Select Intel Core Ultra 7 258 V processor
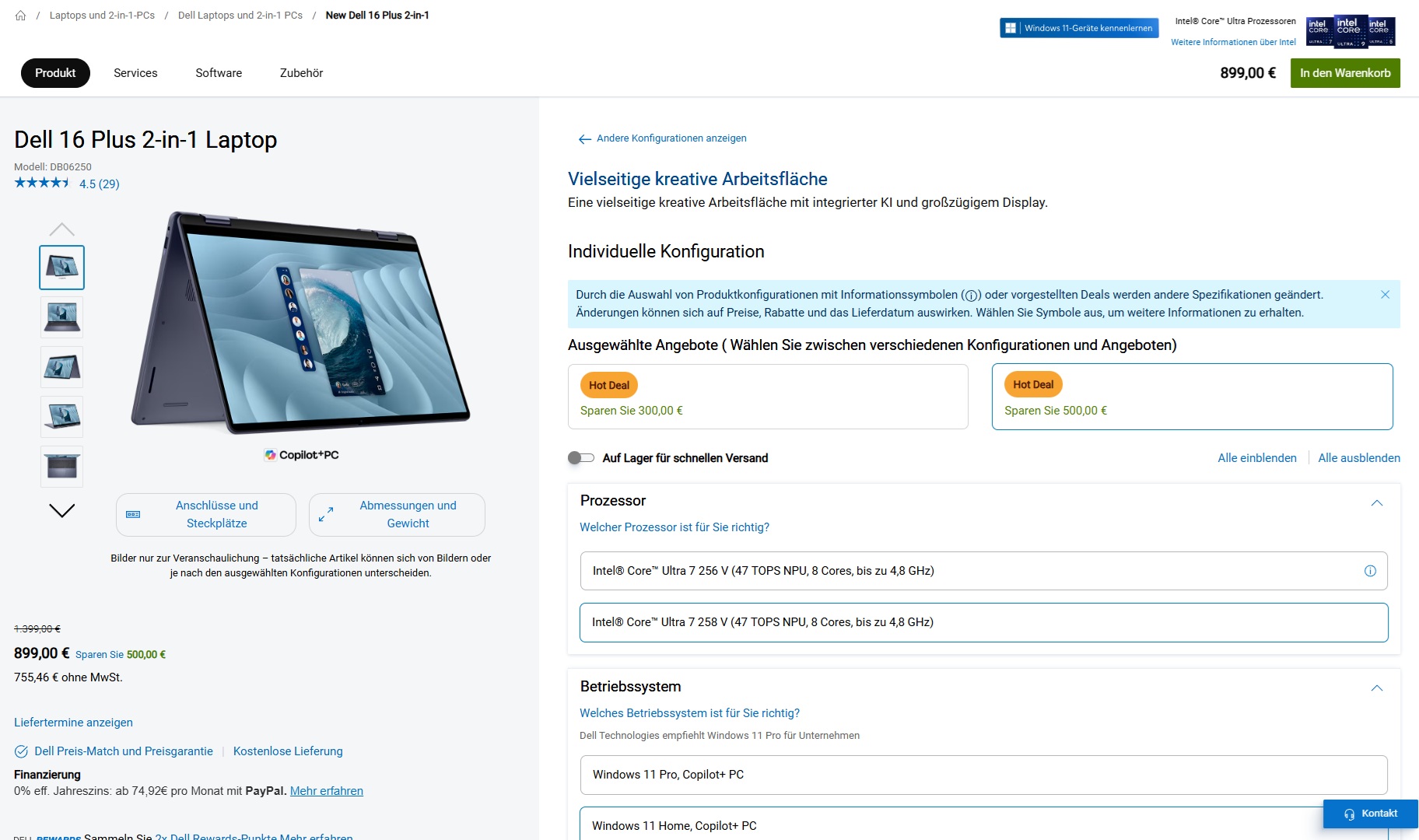The height and width of the screenshot is (840, 1419). click(x=983, y=622)
